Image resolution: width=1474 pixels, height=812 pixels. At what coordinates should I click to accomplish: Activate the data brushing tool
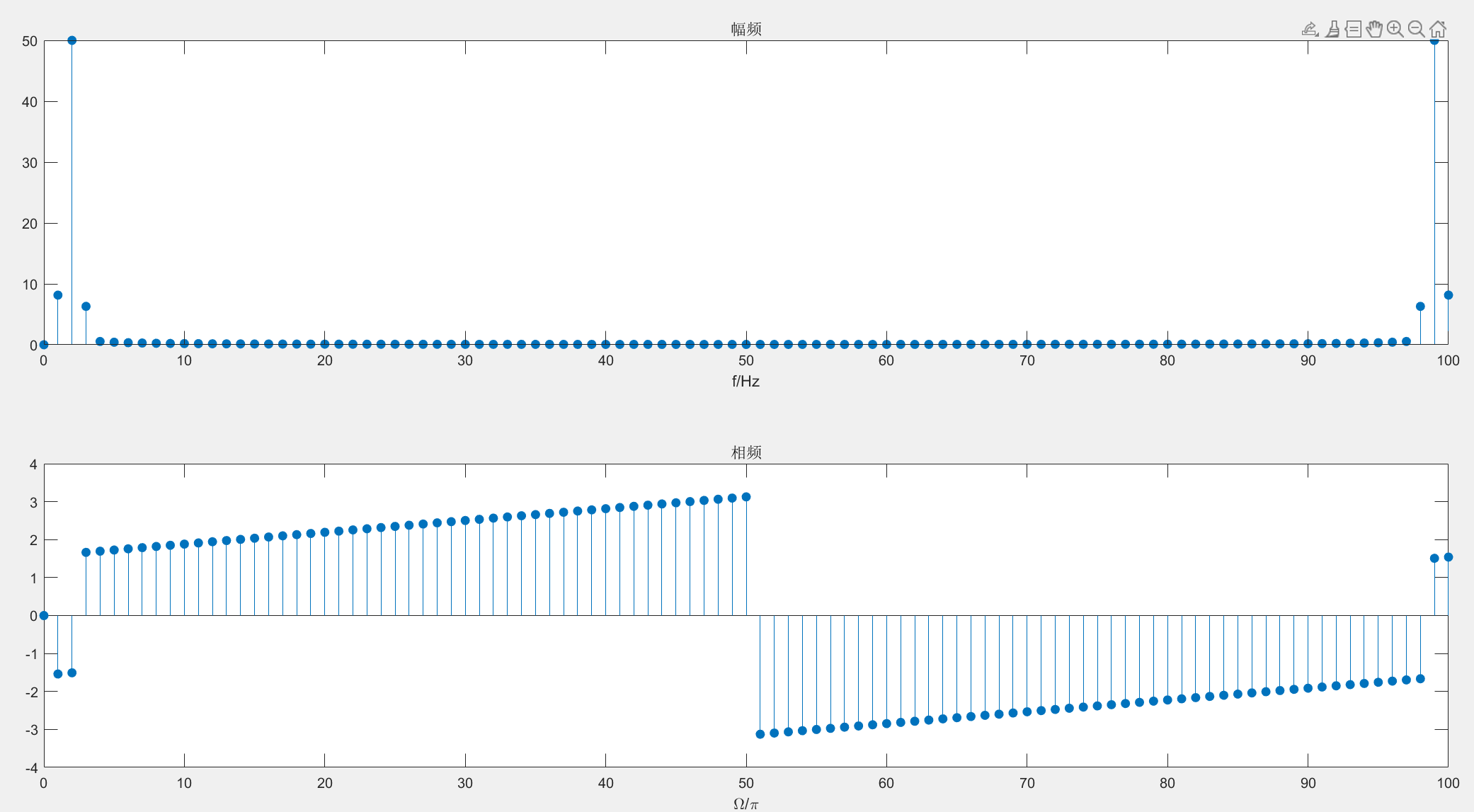(1332, 29)
